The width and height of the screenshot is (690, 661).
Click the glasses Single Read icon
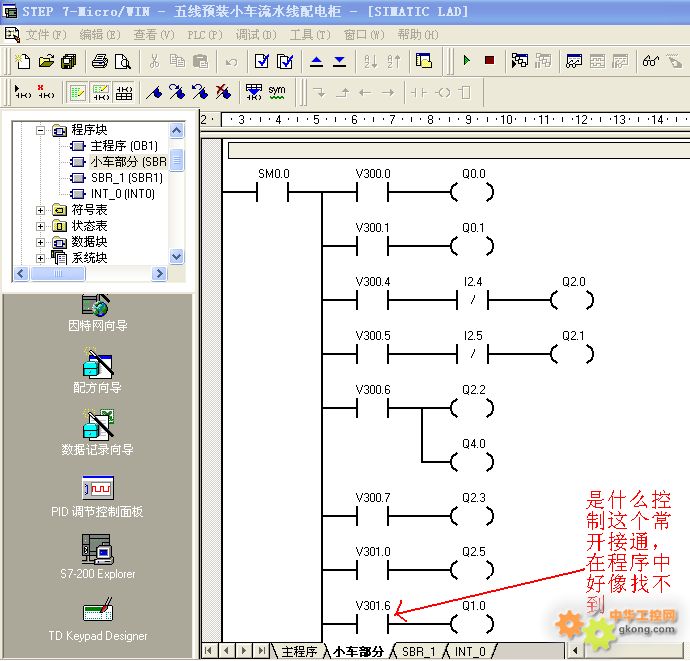click(x=651, y=61)
